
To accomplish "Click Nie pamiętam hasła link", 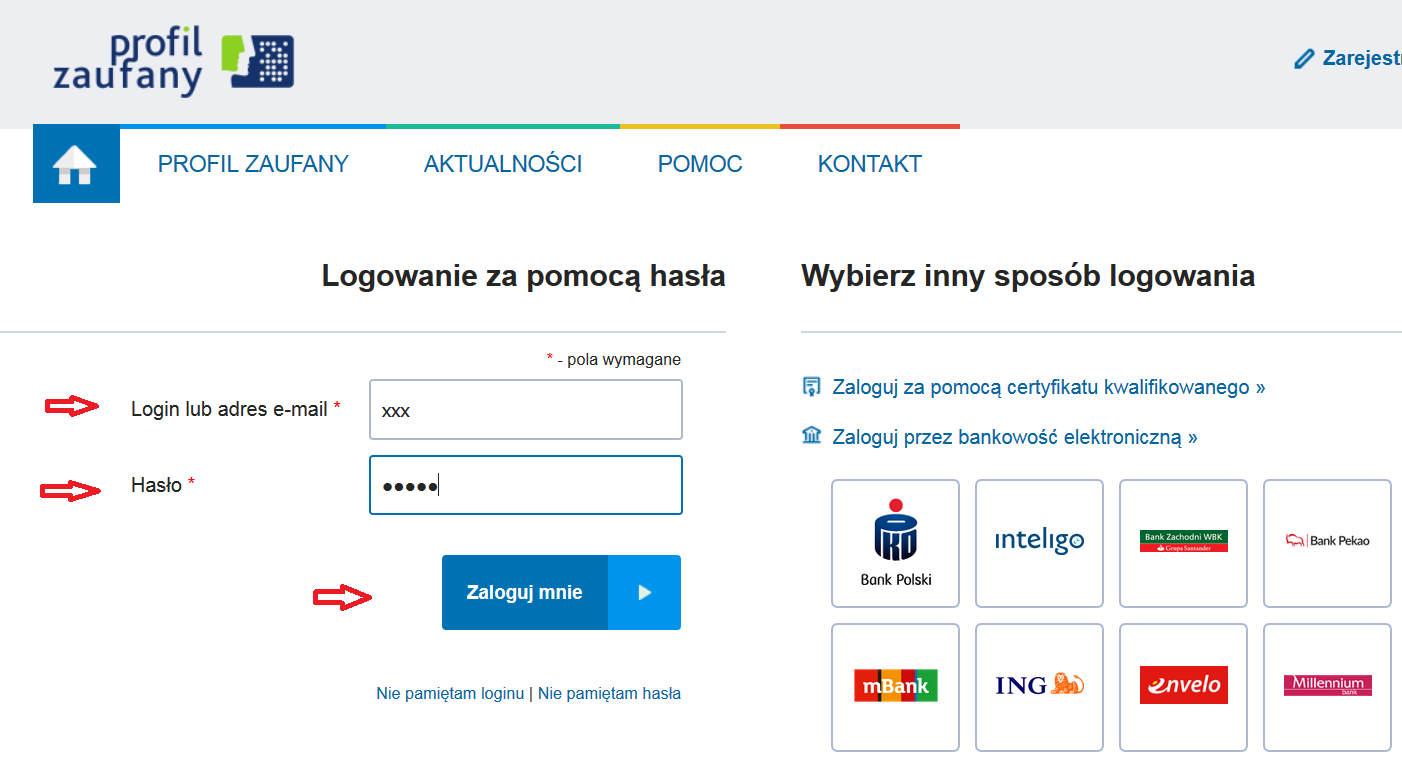I will click(x=609, y=693).
